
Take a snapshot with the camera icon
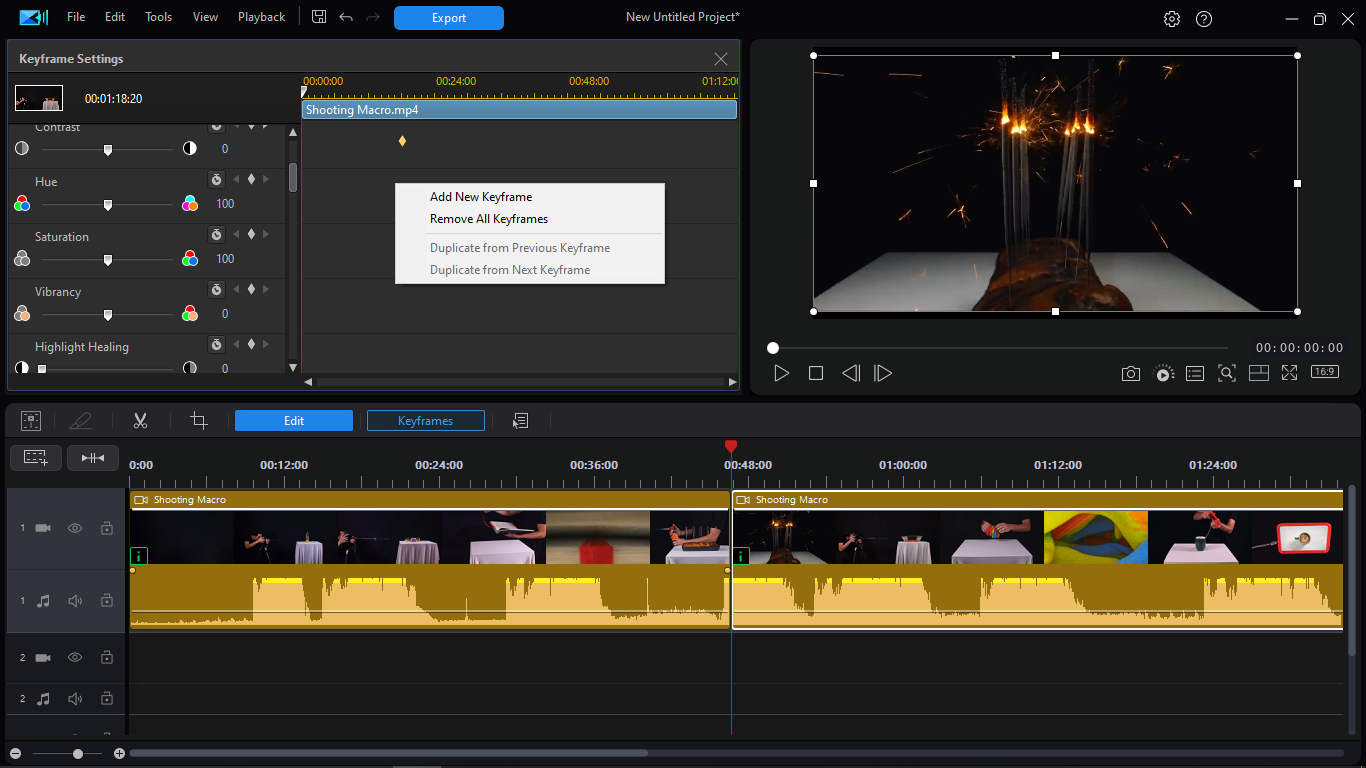coord(1130,373)
